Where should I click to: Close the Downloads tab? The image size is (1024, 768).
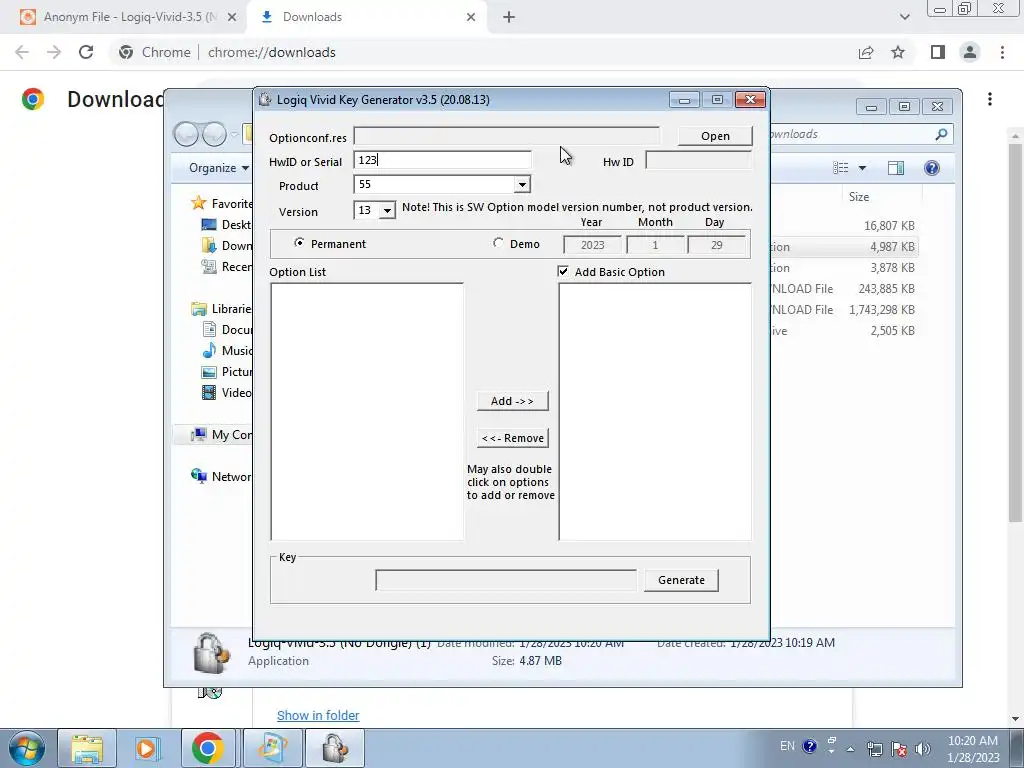tap(471, 17)
